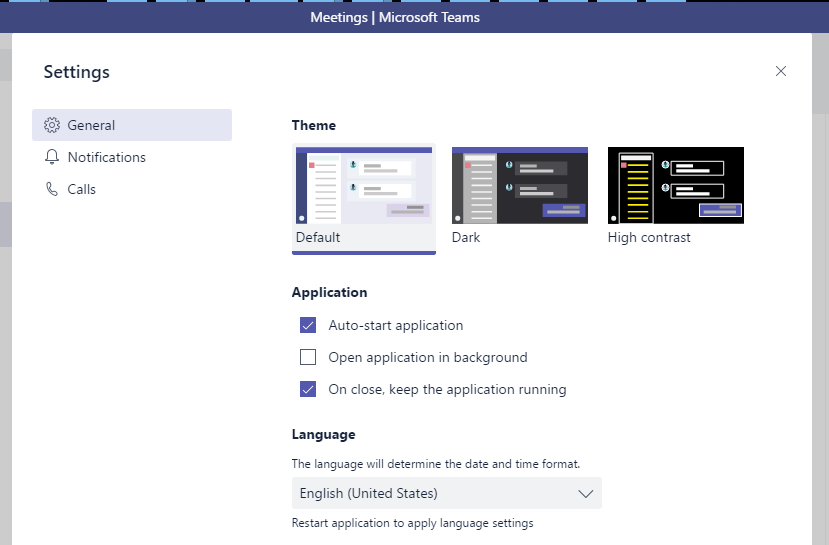The height and width of the screenshot is (545, 829).
Task: Click the "Default" theme label text
Action: [x=318, y=237]
